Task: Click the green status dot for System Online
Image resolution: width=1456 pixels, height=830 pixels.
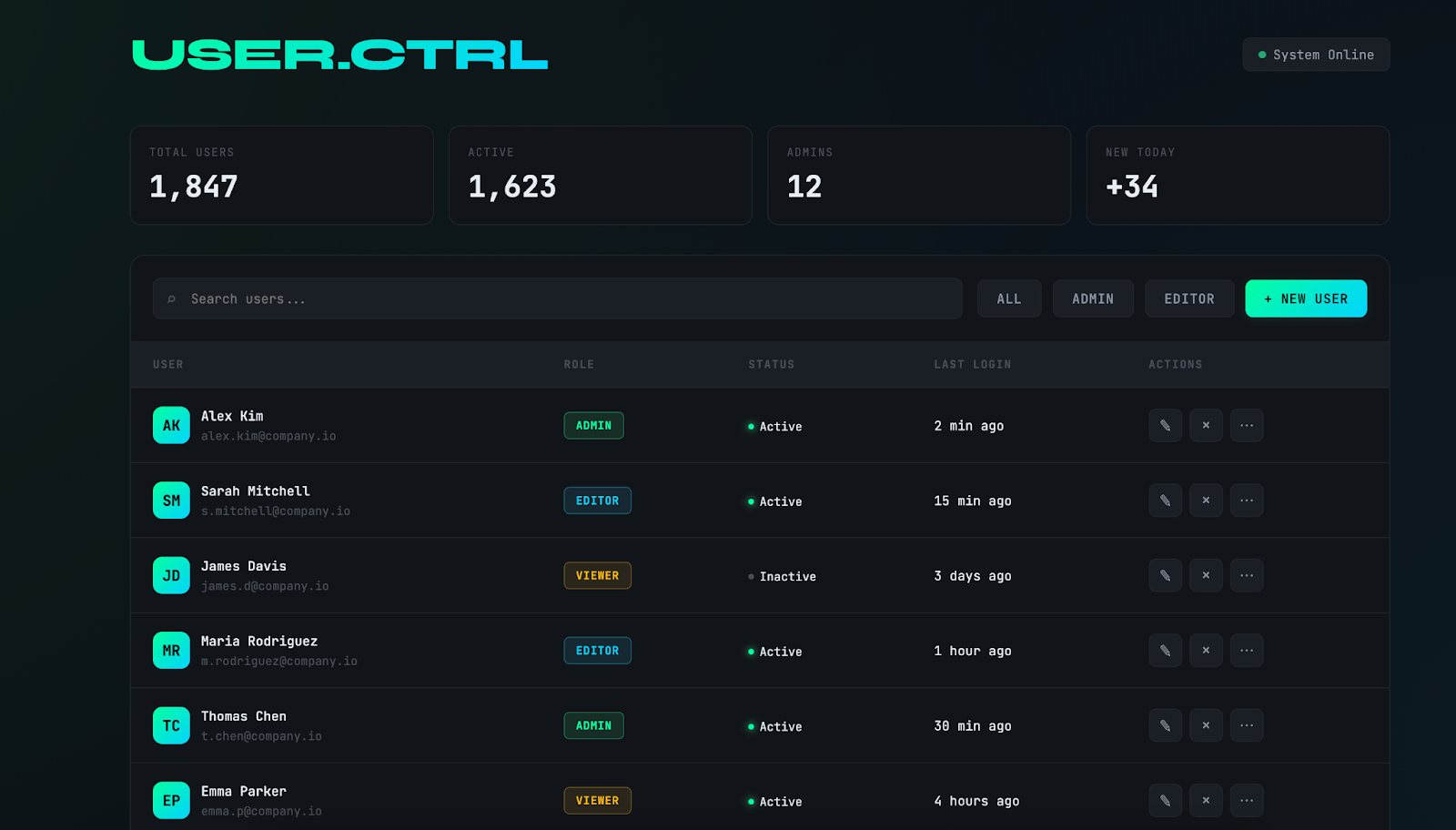Action: coord(1260,54)
